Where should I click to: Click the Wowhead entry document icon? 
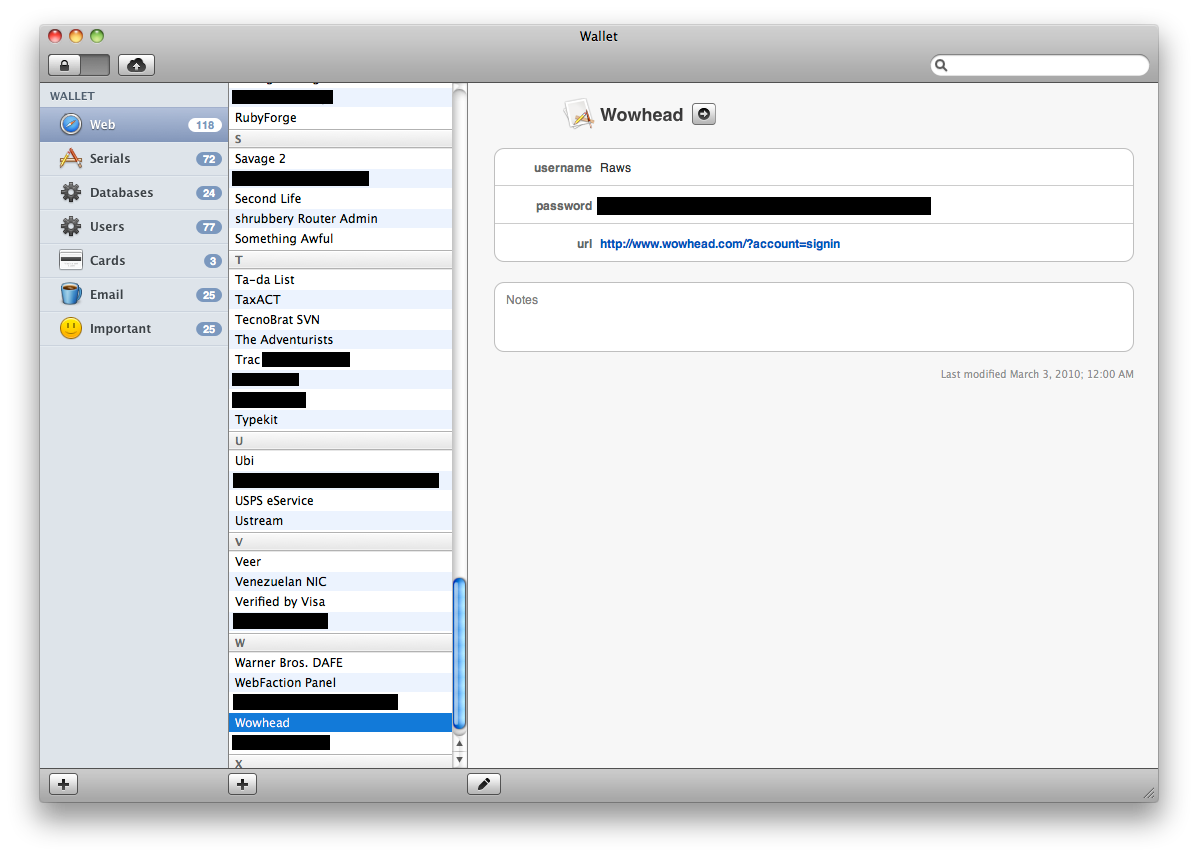click(x=578, y=114)
